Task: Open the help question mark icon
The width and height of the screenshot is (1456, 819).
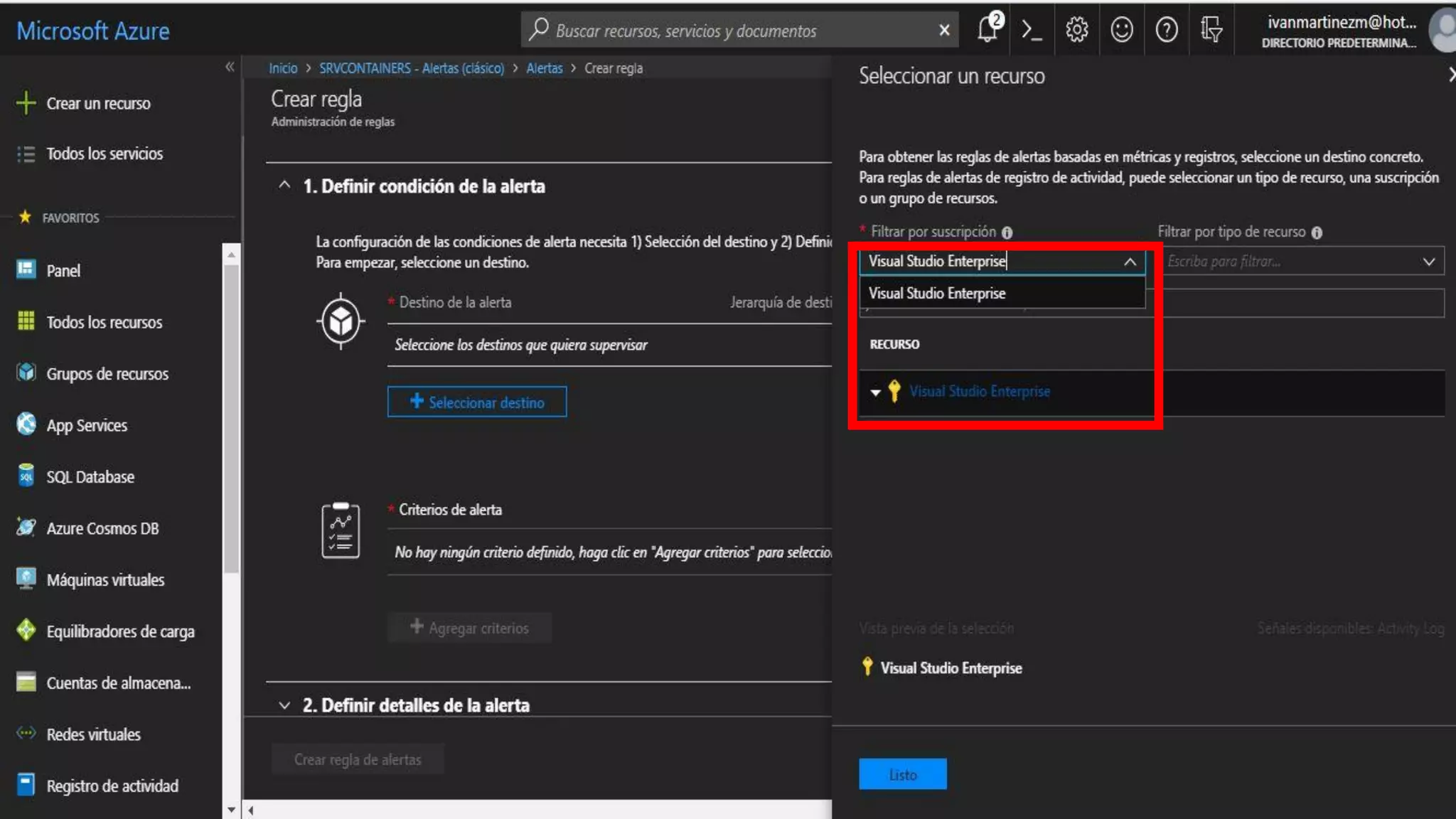Action: 1166,30
